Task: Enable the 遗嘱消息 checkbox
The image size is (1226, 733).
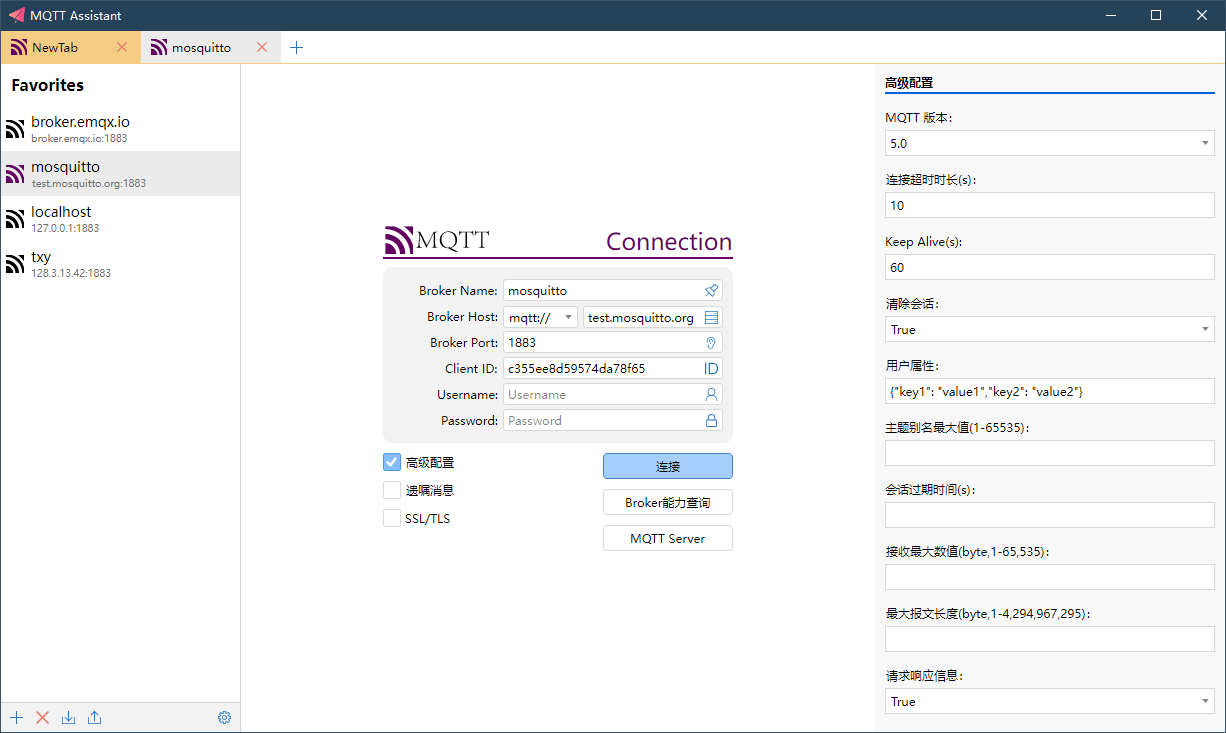Action: coord(392,490)
